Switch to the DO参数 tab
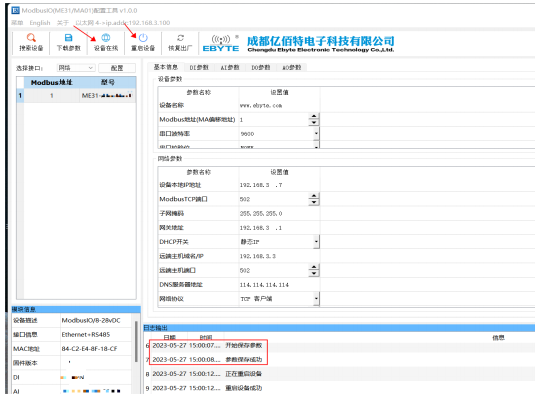Viewport: 540px width, 398px height. pyautogui.click(x=261, y=67)
